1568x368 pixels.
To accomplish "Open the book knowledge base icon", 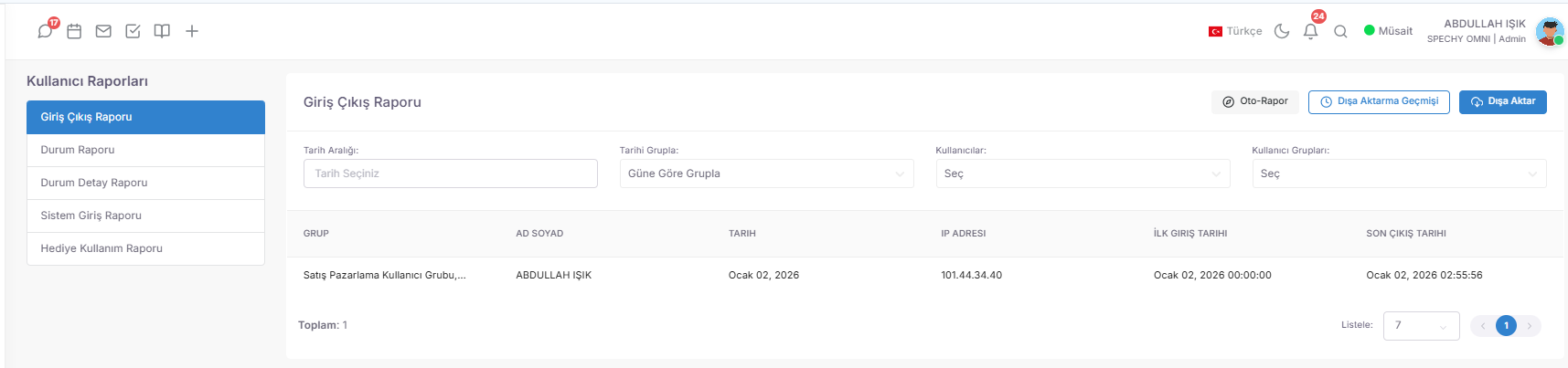I will [162, 31].
